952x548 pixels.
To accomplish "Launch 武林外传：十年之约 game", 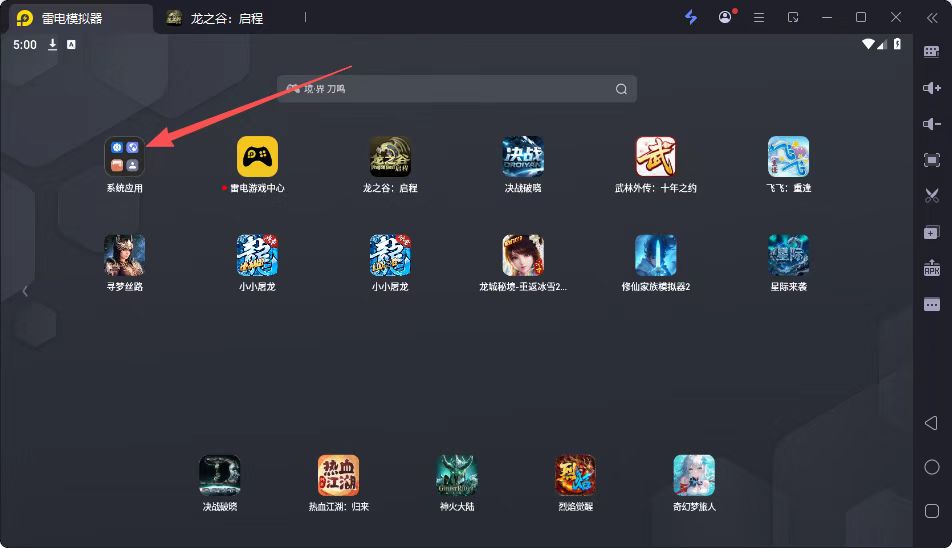I will [x=656, y=157].
